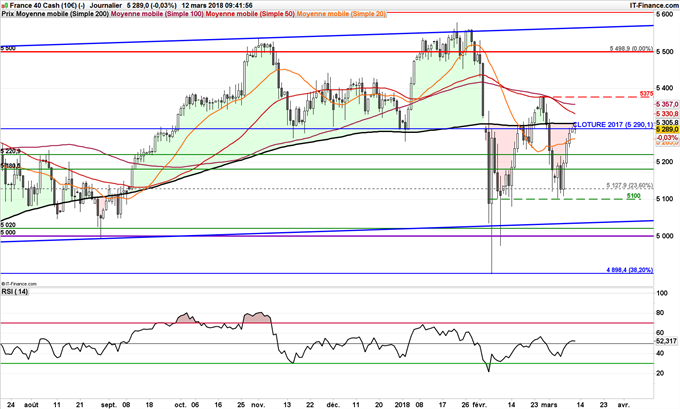The width and height of the screenshot is (680, 409).
Task: Click the 06 date label on the time axis
Action: [x=195, y=405]
